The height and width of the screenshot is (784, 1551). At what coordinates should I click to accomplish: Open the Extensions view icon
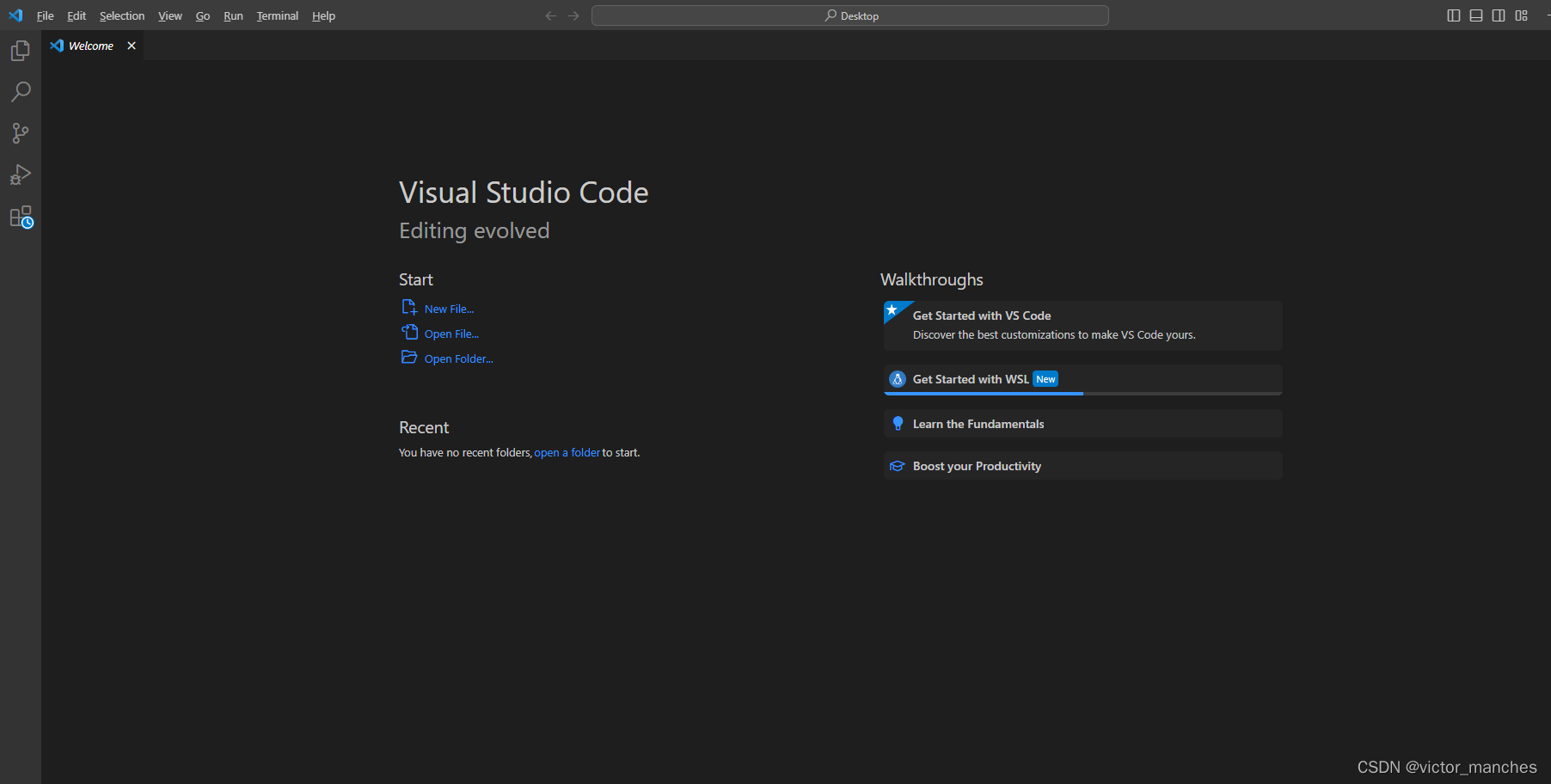point(21,217)
